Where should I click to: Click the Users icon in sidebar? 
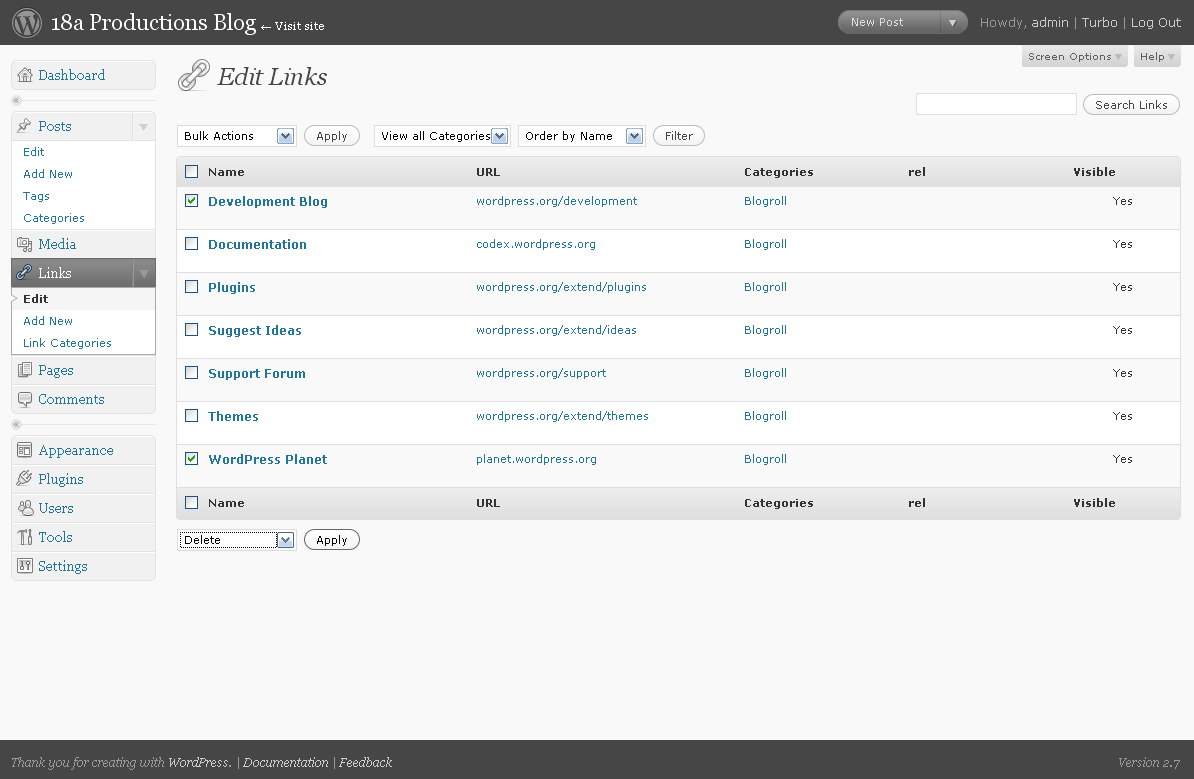(25, 508)
